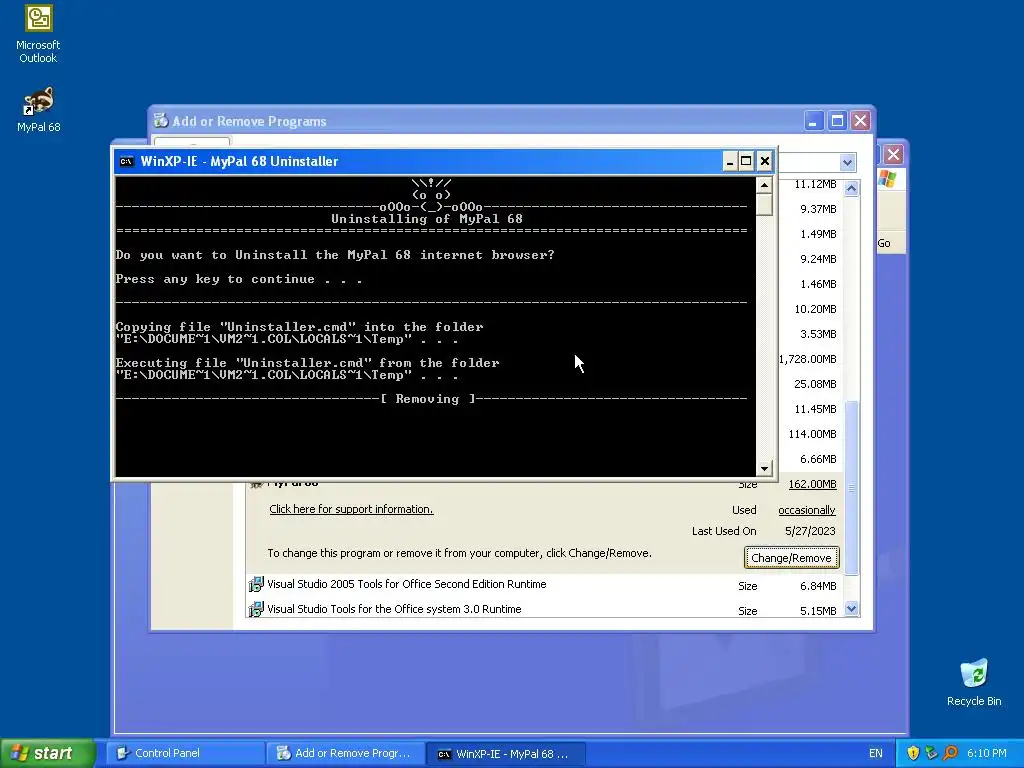Click the console scrollbar thumb

click(764, 205)
